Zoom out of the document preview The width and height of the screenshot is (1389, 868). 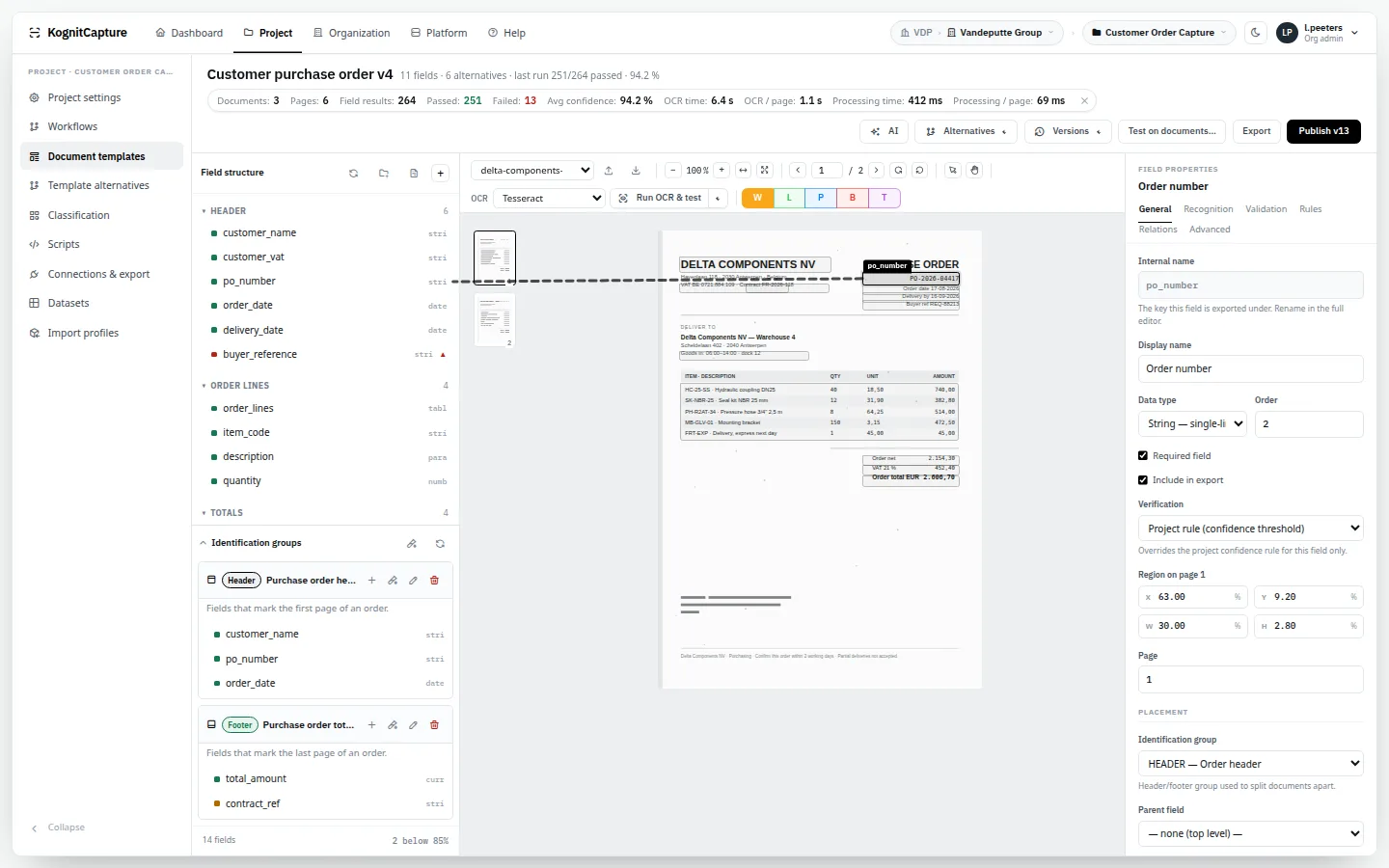point(672,171)
